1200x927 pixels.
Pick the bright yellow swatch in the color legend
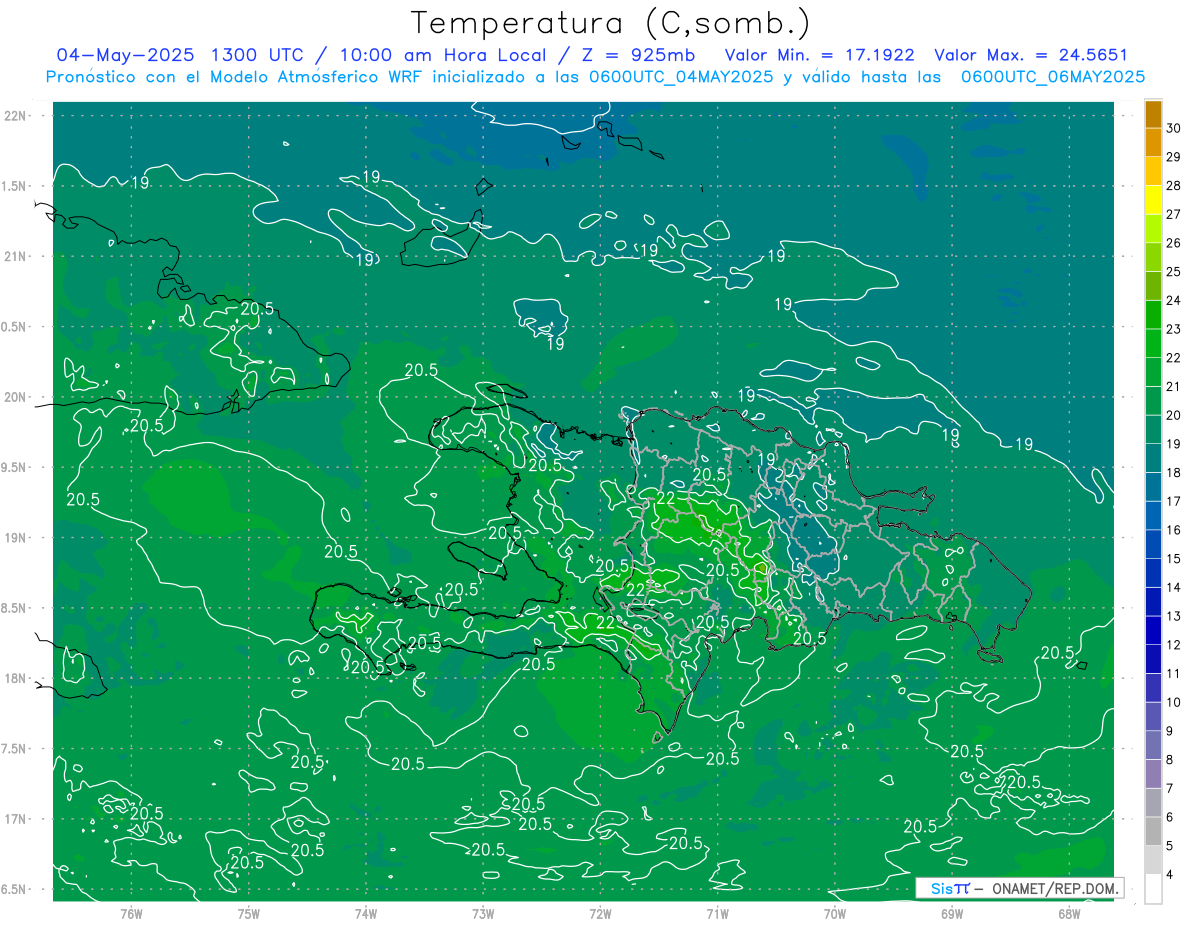pyautogui.click(x=1154, y=200)
